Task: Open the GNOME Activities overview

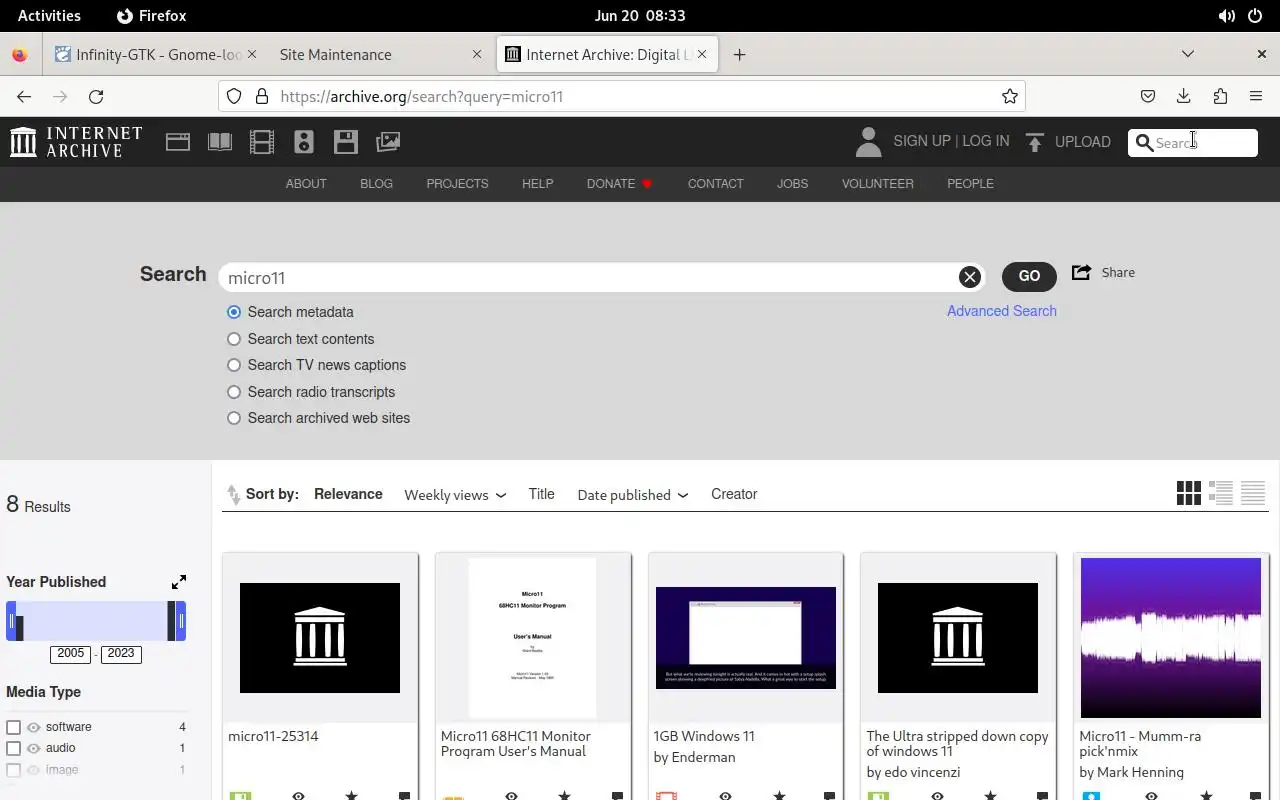Action: click(49, 16)
